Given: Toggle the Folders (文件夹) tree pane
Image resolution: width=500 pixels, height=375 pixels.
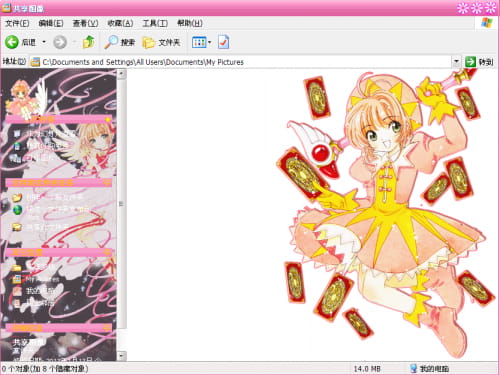Looking at the screenshot, I should coord(162,42).
